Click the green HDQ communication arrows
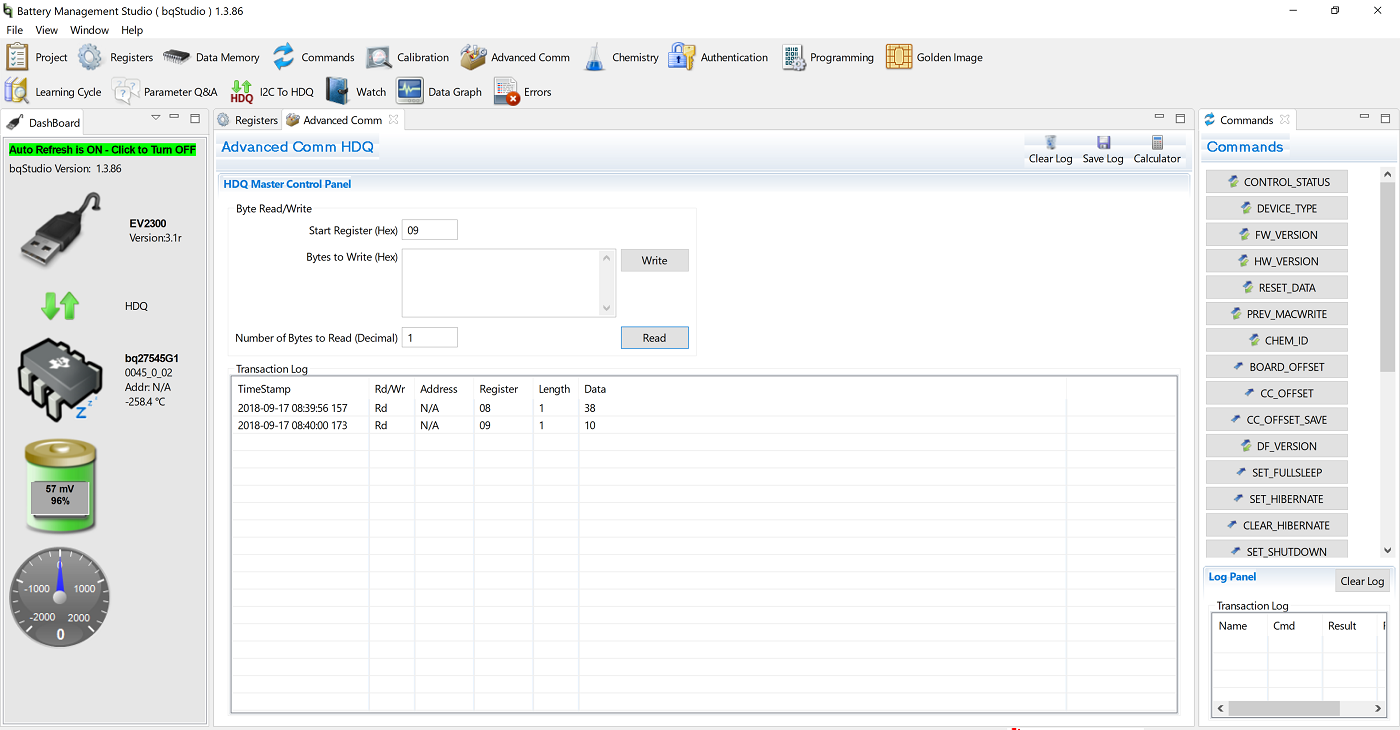 [x=60, y=305]
